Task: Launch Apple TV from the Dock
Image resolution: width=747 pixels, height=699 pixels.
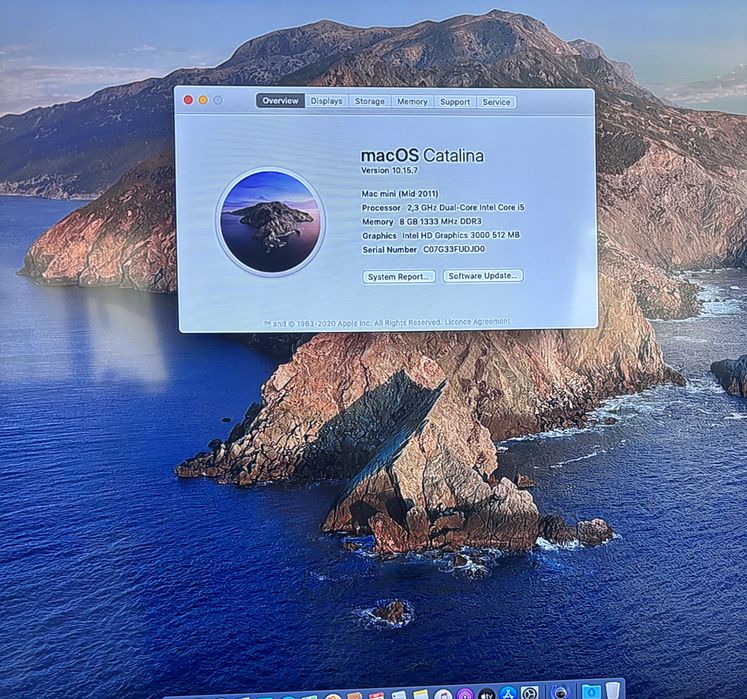Action: pyautogui.click(x=486, y=694)
